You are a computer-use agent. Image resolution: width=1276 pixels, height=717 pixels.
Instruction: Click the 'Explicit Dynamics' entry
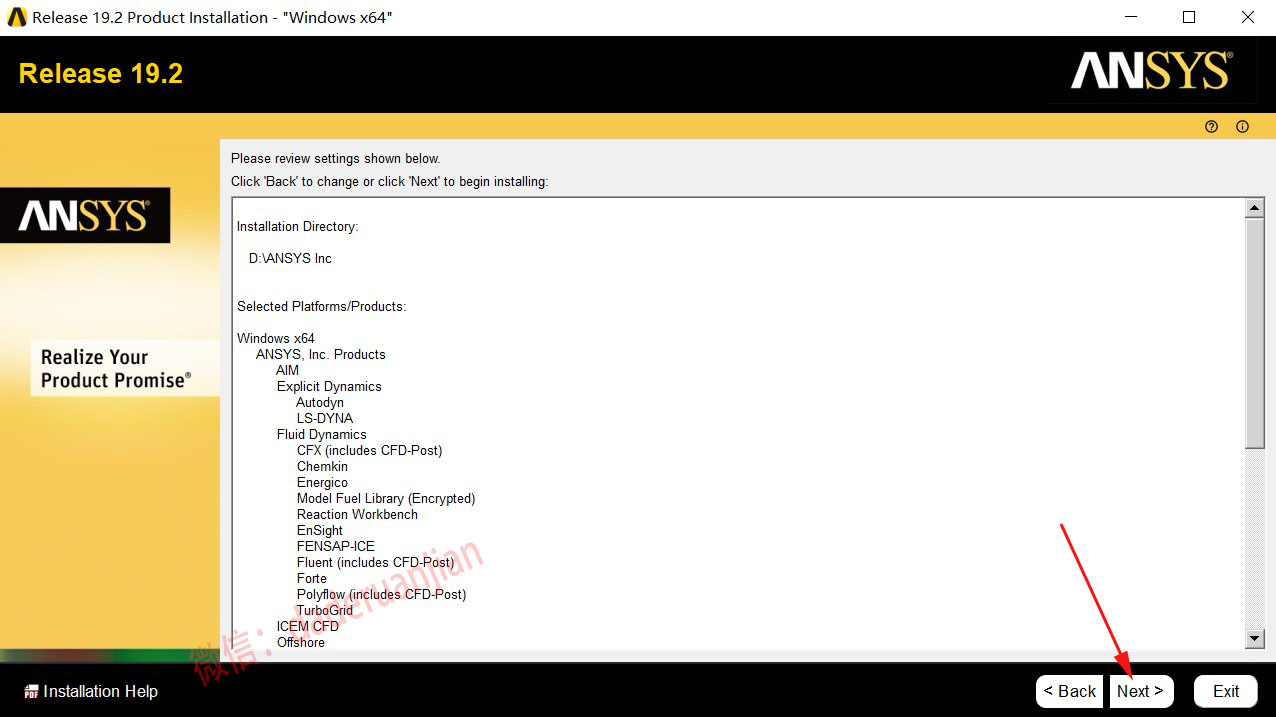pyautogui.click(x=329, y=387)
